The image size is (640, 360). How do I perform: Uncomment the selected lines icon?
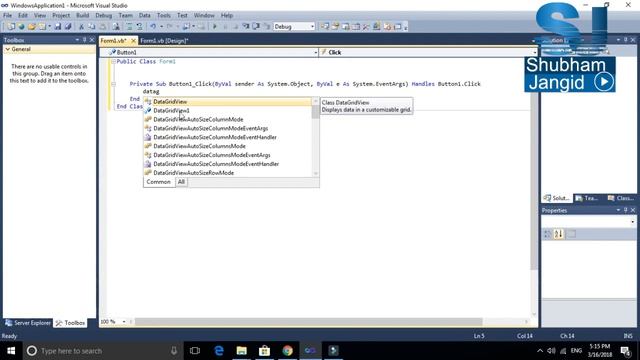[139, 27]
